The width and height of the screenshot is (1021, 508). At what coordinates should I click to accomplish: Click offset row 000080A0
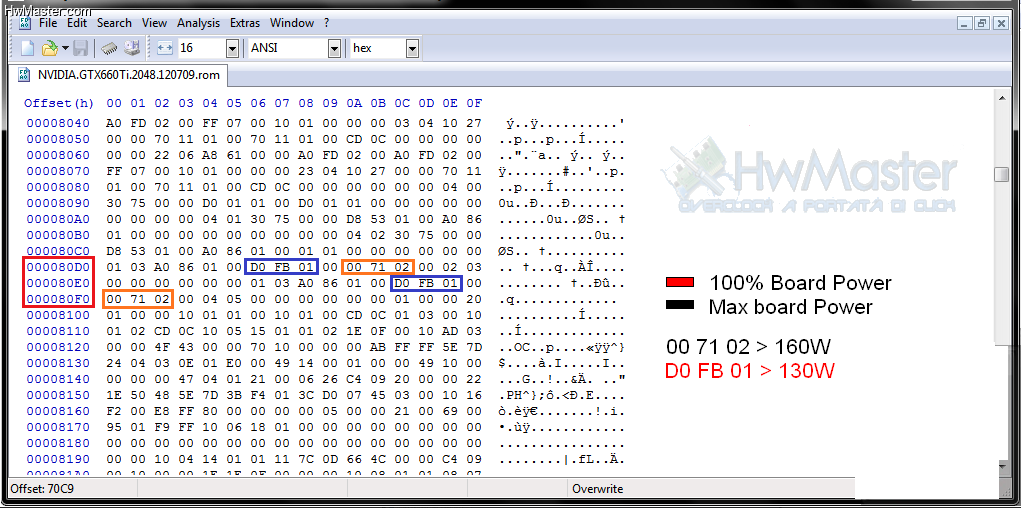click(58, 219)
